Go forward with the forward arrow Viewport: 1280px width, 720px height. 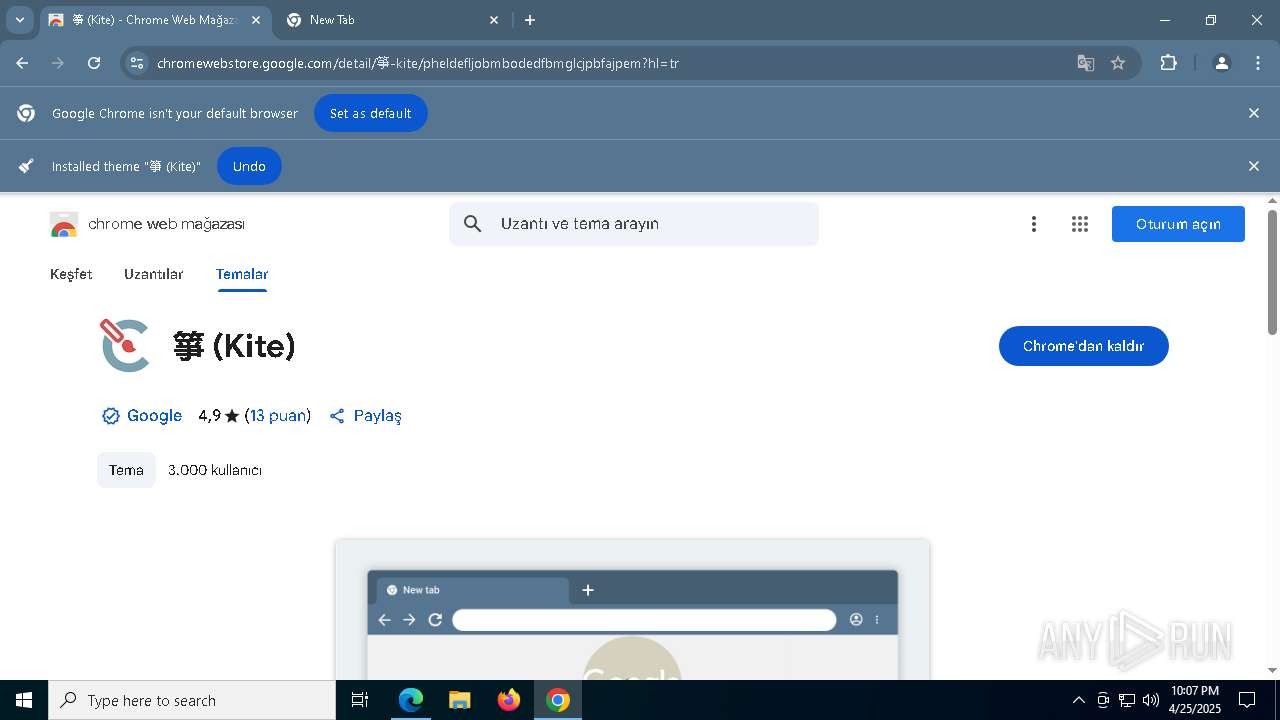(58, 63)
